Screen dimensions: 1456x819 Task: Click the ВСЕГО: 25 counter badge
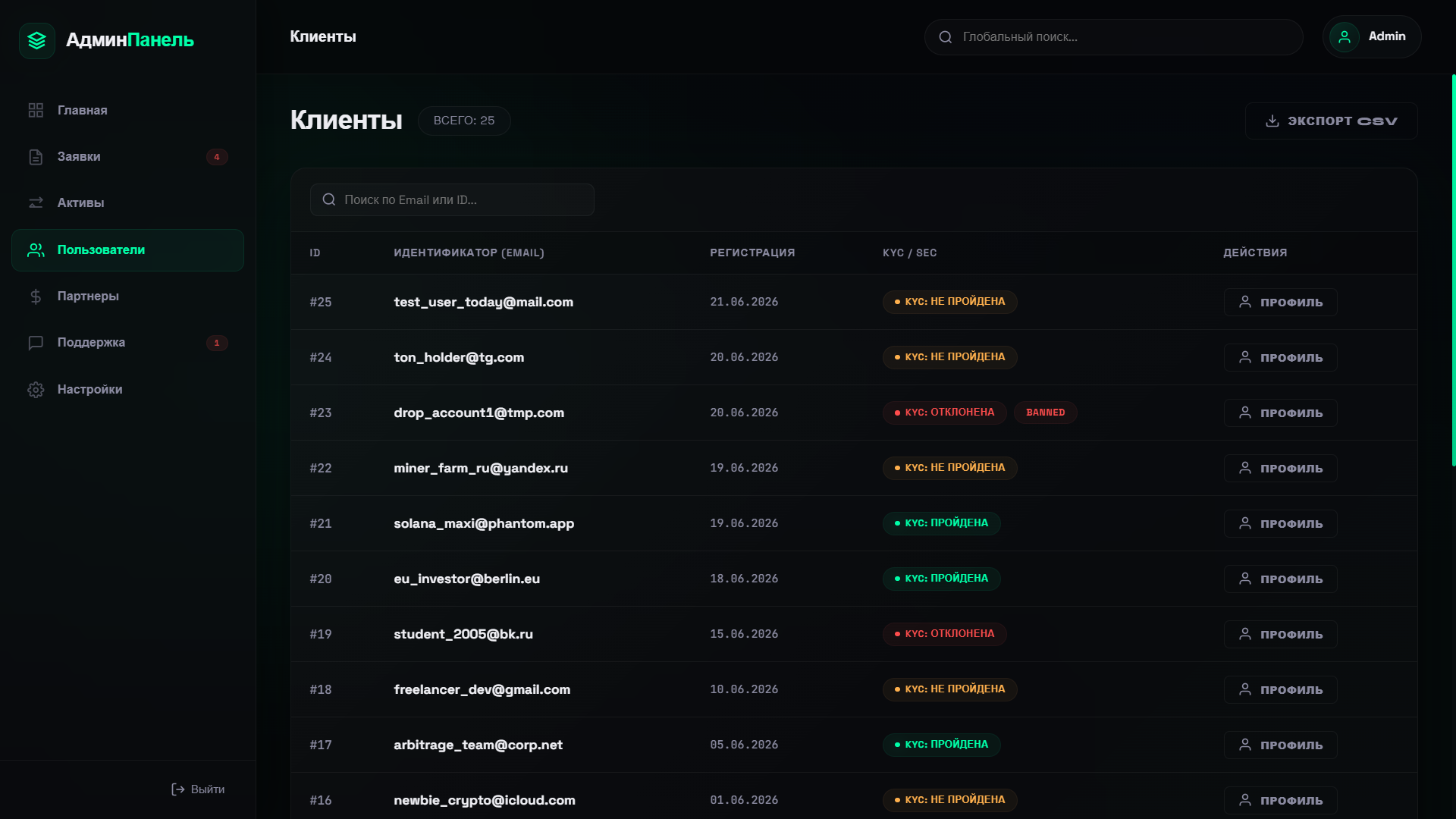[x=464, y=121]
